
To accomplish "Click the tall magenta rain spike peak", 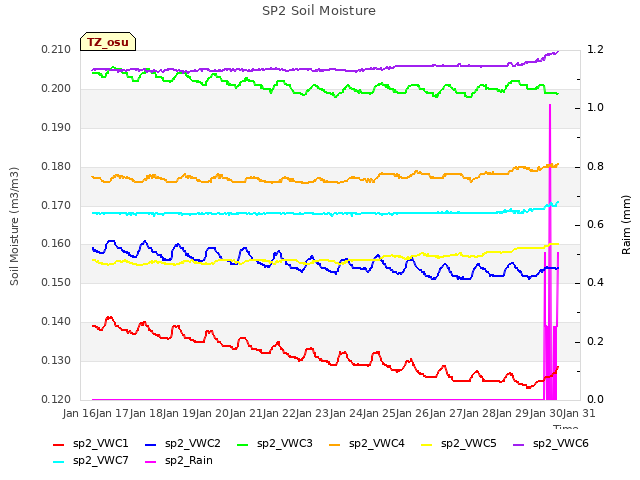I will click(x=550, y=105).
